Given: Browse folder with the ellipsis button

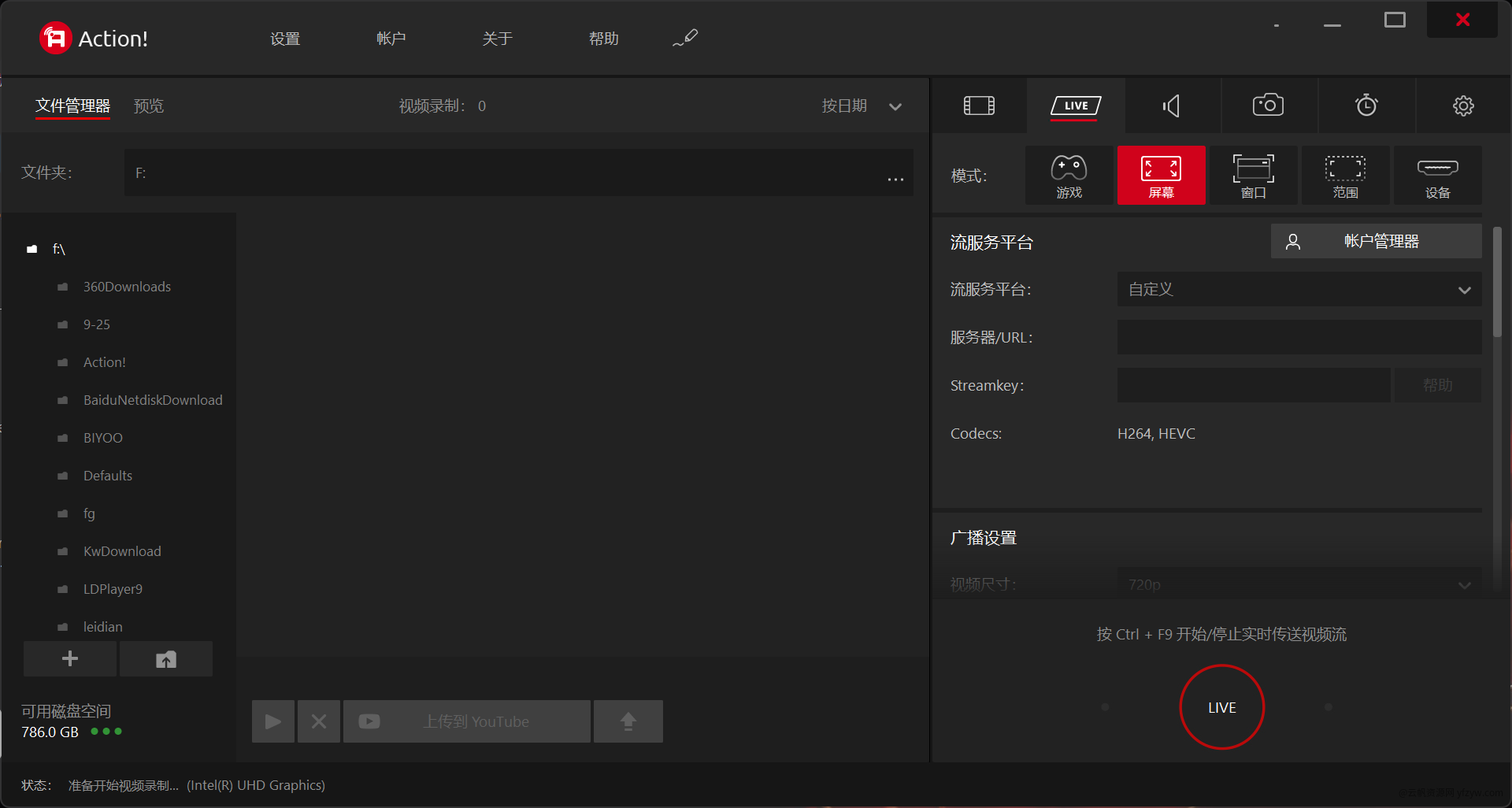Looking at the screenshot, I should pyautogui.click(x=895, y=179).
